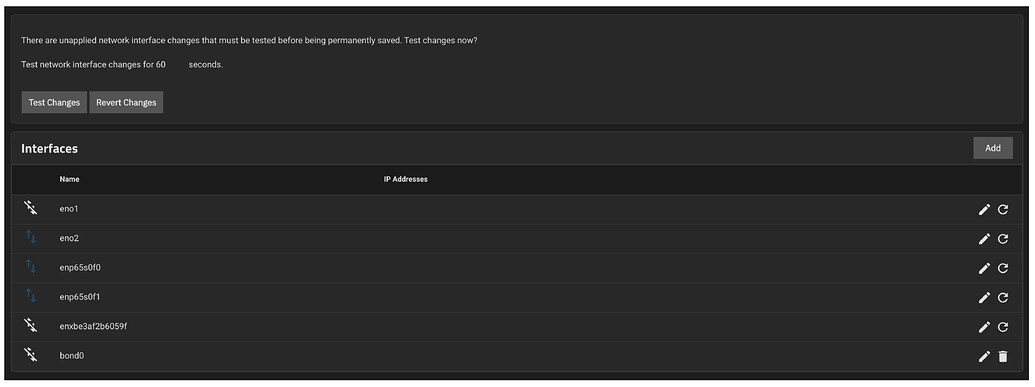The image size is (1035, 387).
Task: Edit the eno1 interface with pencil icon
Action: 984,210
